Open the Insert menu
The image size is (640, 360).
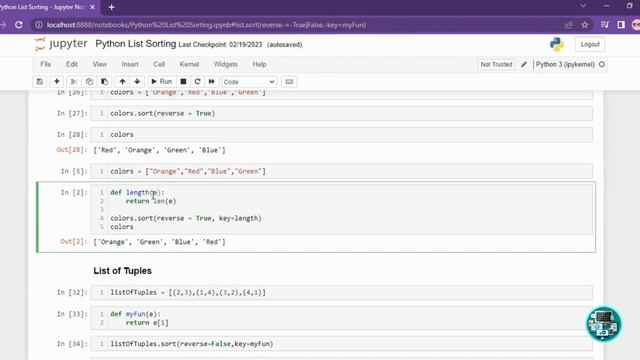tap(130, 64)
